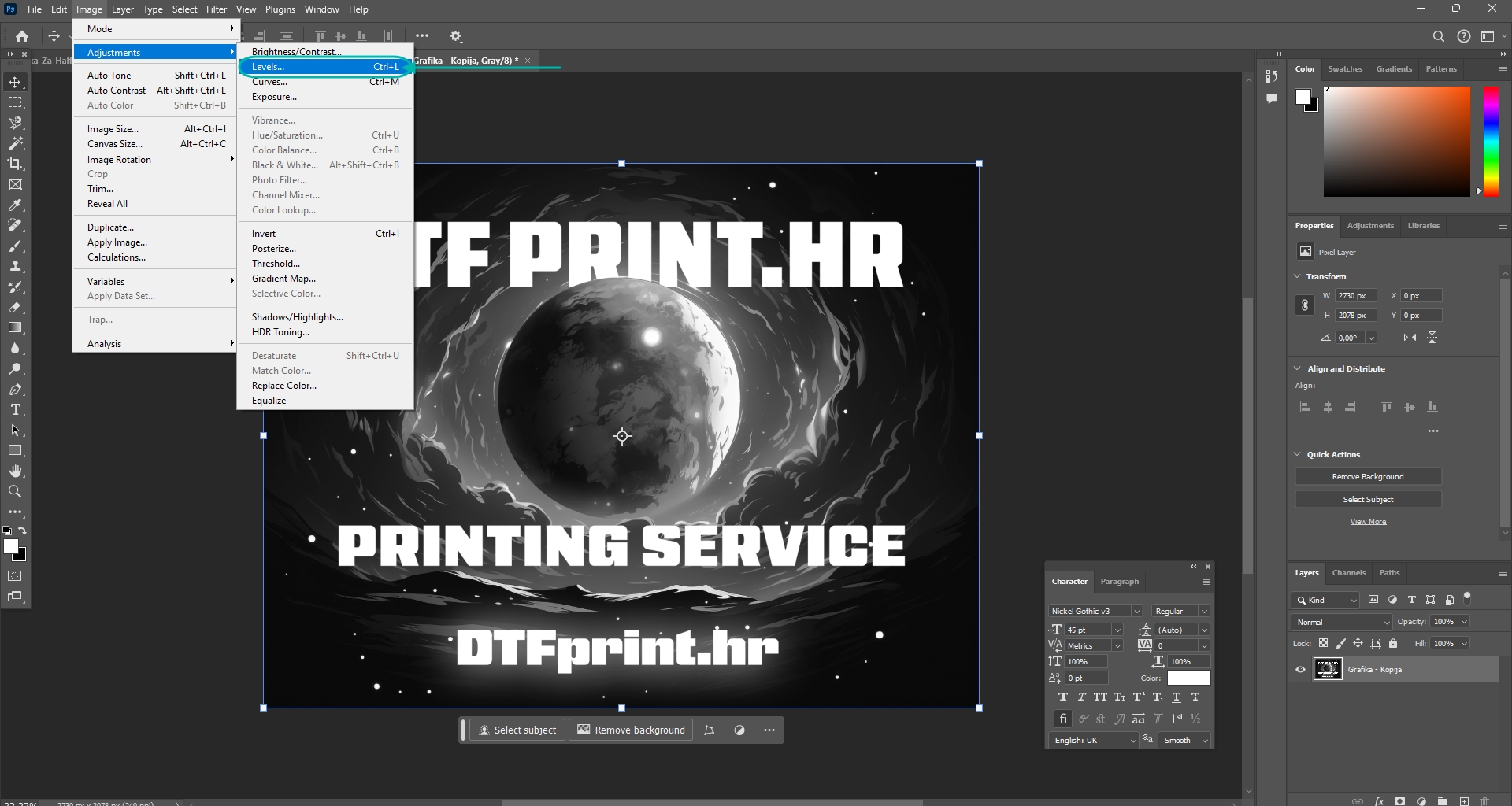Open Image Size... from Image menu

click(156, 129)
